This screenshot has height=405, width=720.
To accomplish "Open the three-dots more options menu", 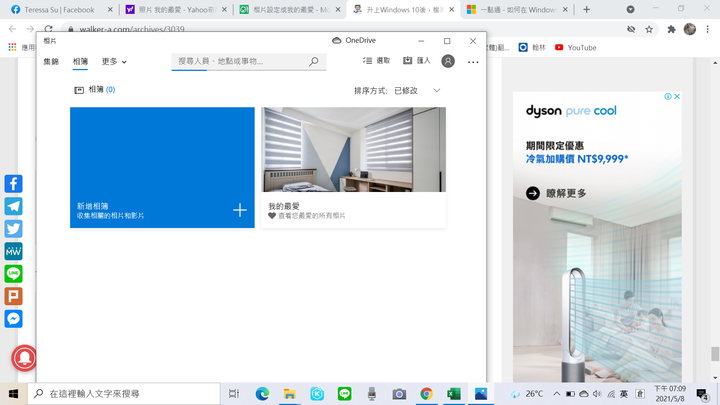I will point(473,62).
